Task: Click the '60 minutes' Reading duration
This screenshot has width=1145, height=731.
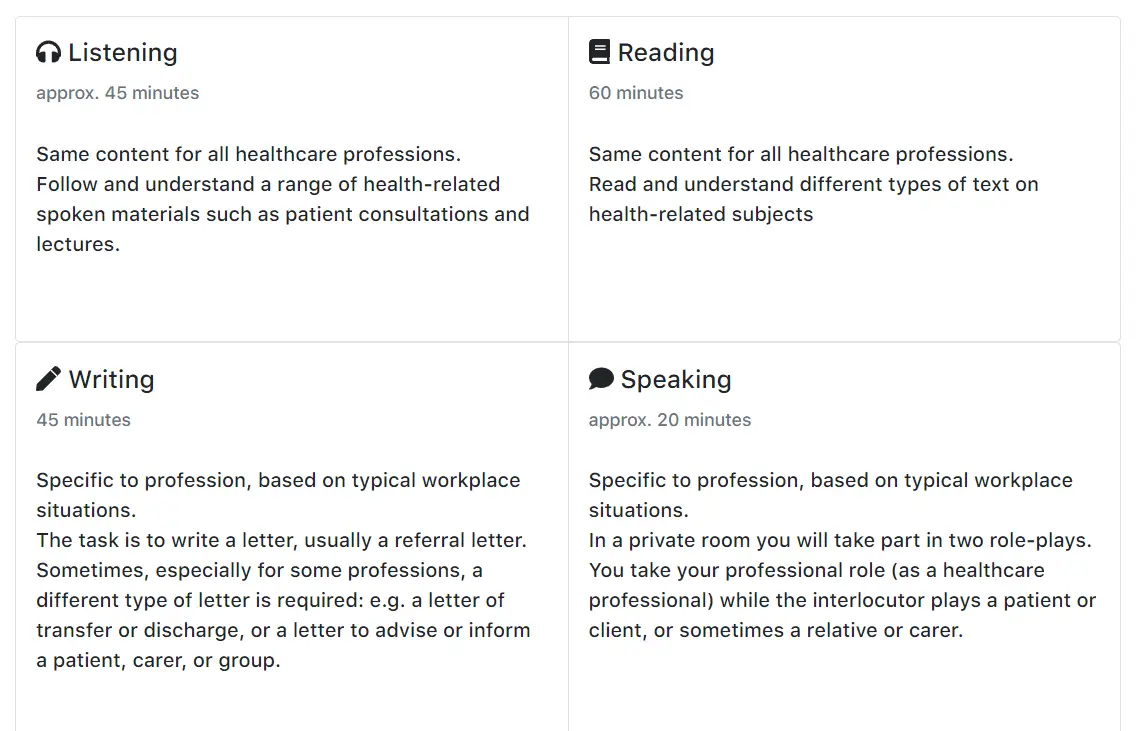Action: tap(636, 93)
